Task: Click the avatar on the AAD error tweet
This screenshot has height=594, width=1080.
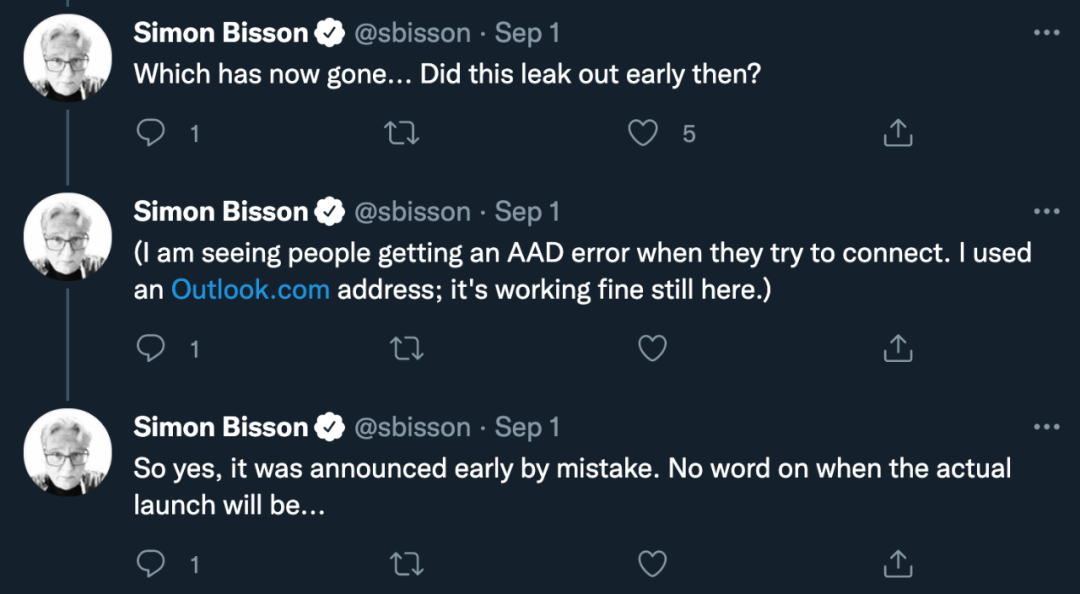Action: (67, 237)
